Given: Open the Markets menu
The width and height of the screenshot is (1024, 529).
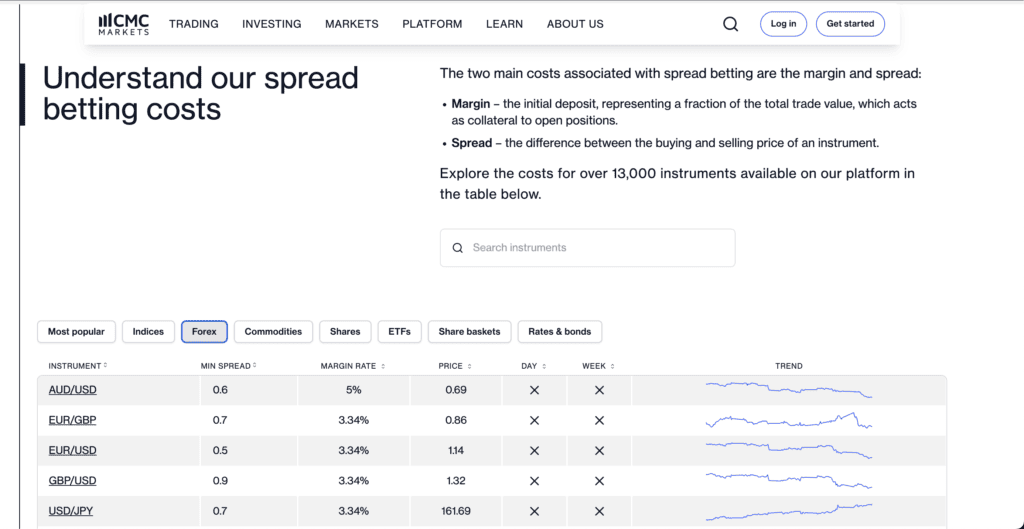Looking at the screenshot, I should [x=352, y=24].
